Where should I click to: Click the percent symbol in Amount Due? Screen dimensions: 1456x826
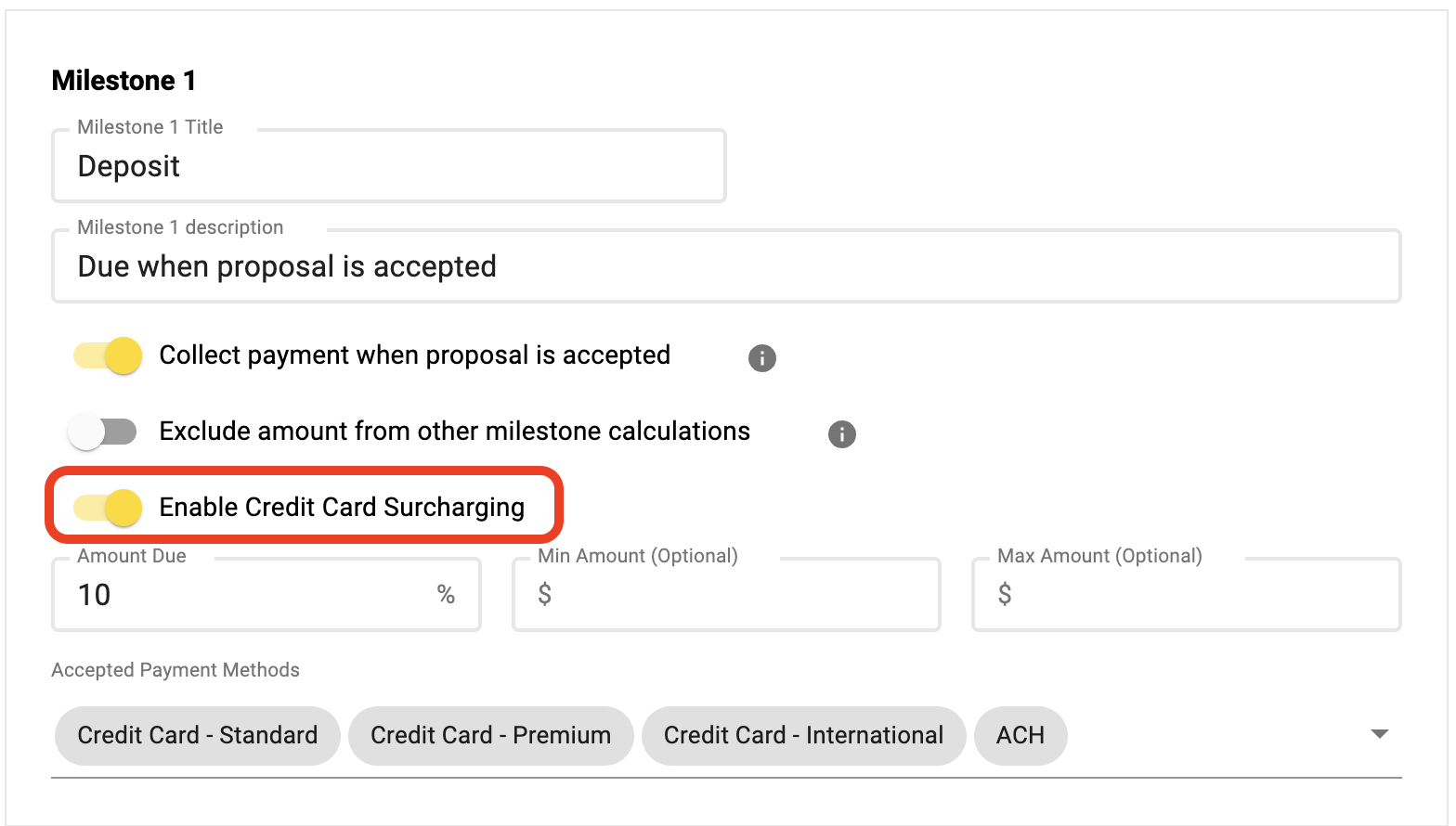click(x=446, y=594)
